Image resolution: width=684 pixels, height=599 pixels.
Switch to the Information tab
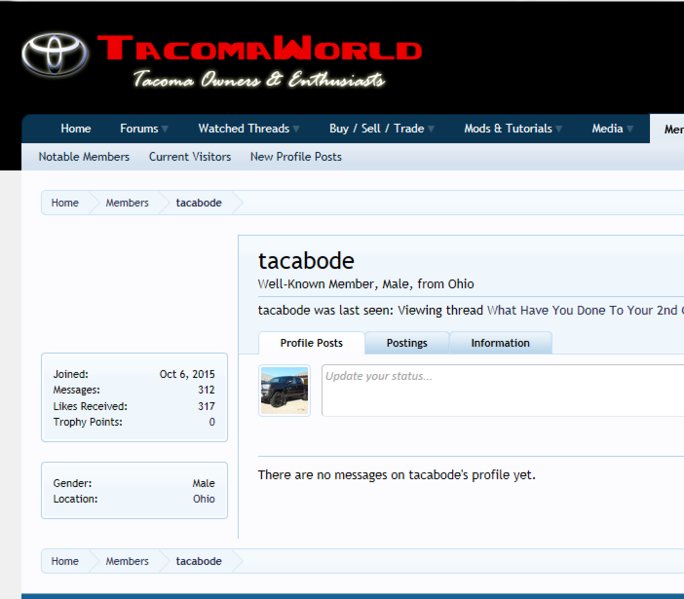[x=500, y=343]
